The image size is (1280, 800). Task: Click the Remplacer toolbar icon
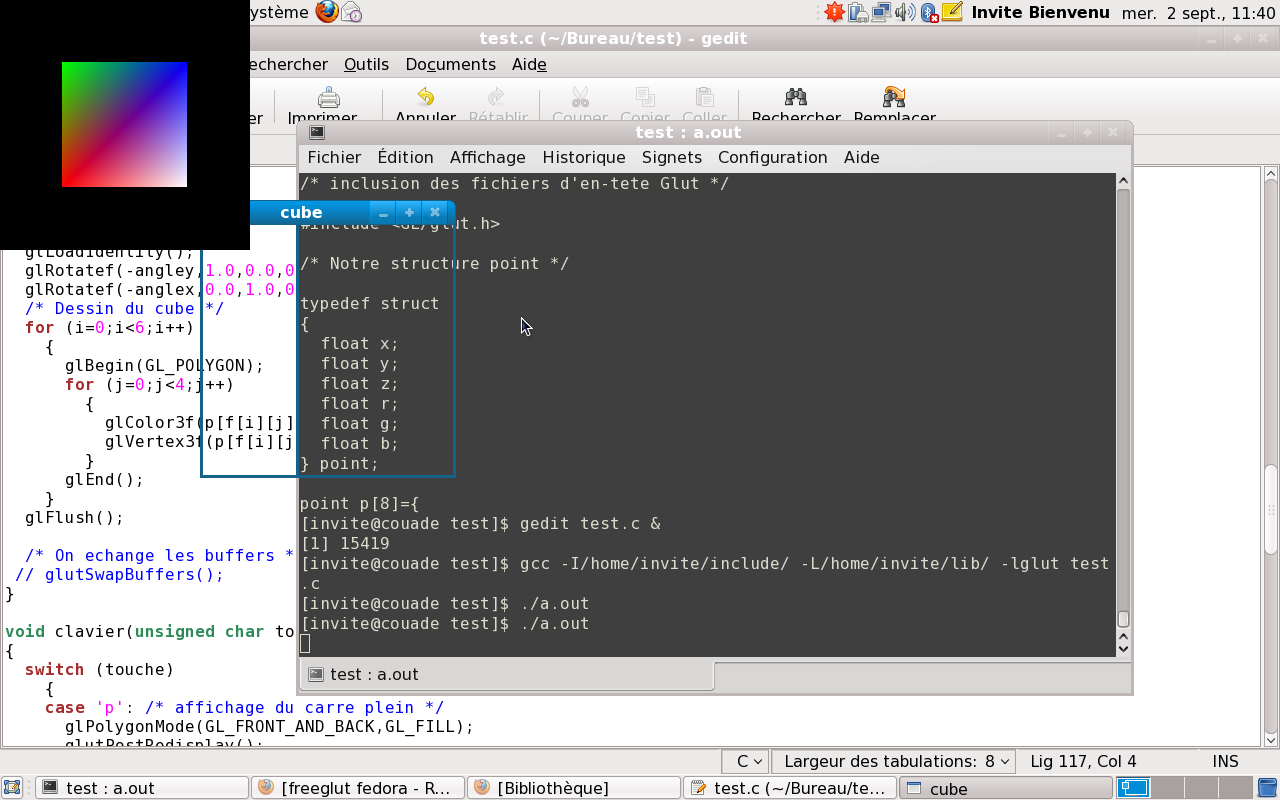894,97
